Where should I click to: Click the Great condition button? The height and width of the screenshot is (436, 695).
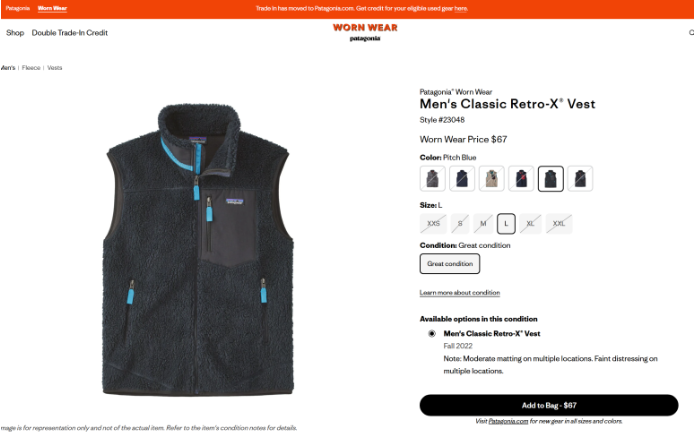pyautogui.click(x=449, y=264)
